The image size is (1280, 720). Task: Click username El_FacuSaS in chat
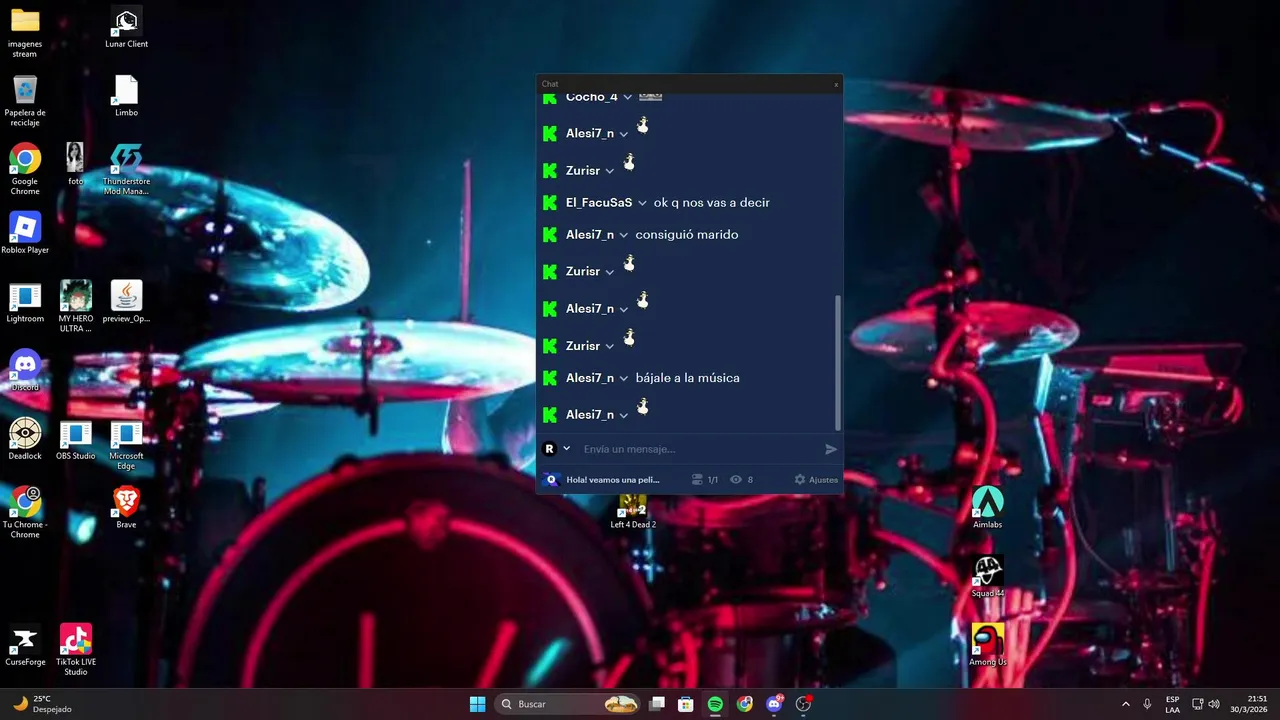(599, 203)
